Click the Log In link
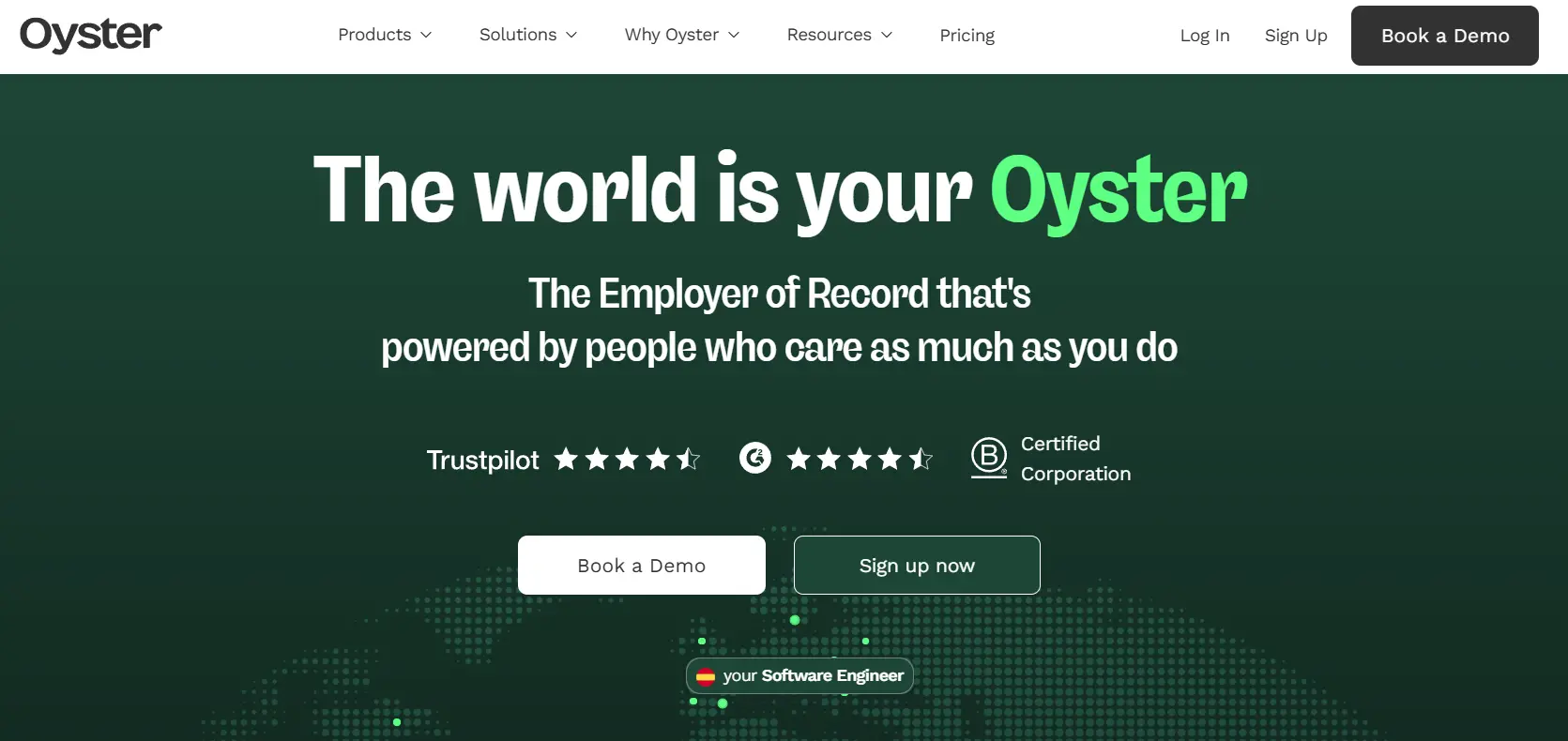Image resolution: width=1568 pixels, height=741 pixels. tap(1204, 36)
